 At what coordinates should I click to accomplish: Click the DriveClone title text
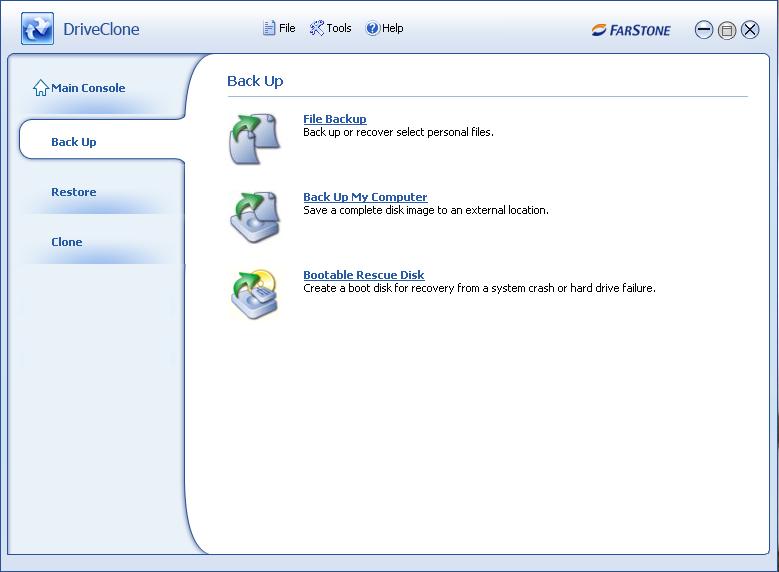point(101,29)
